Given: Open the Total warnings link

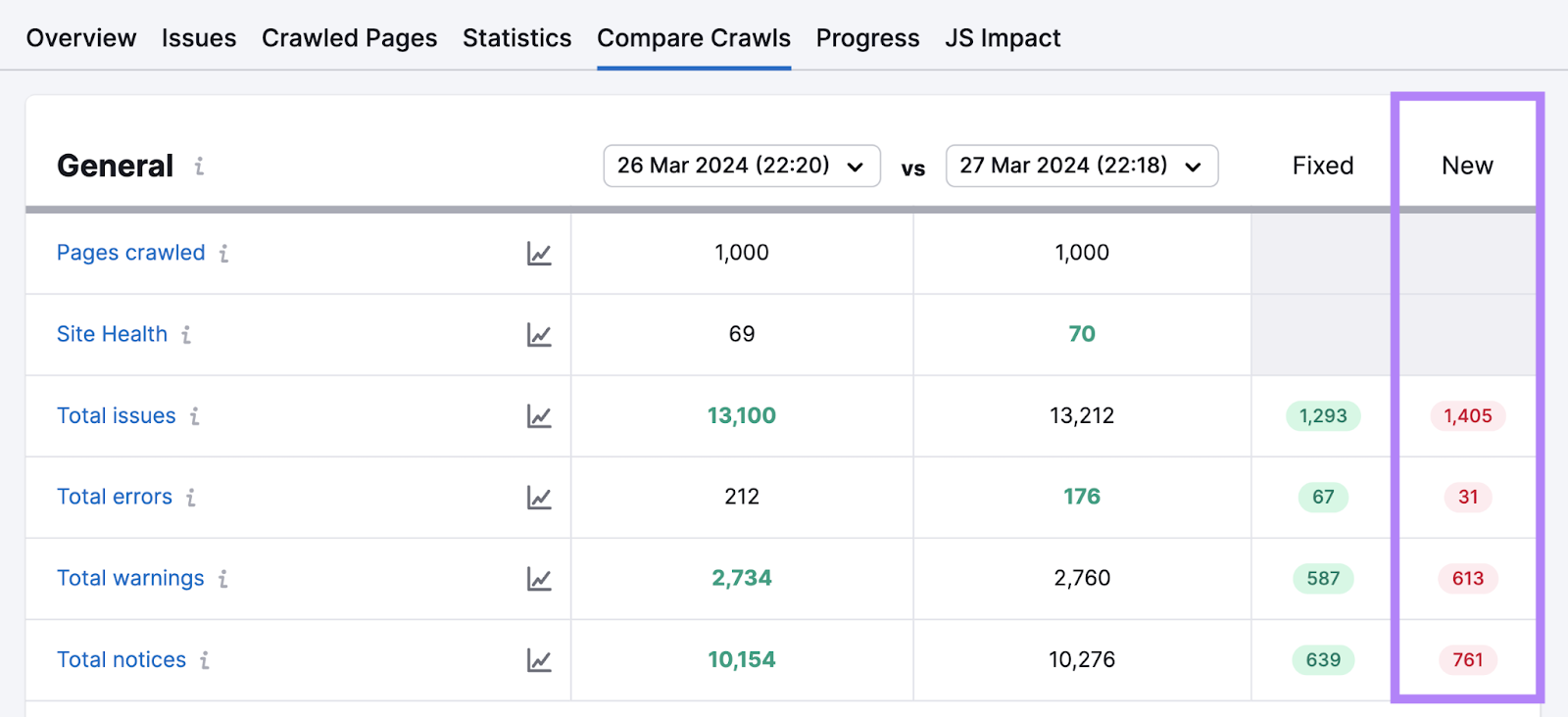Looking at the screenshot, I should click(x=130, y=579).
